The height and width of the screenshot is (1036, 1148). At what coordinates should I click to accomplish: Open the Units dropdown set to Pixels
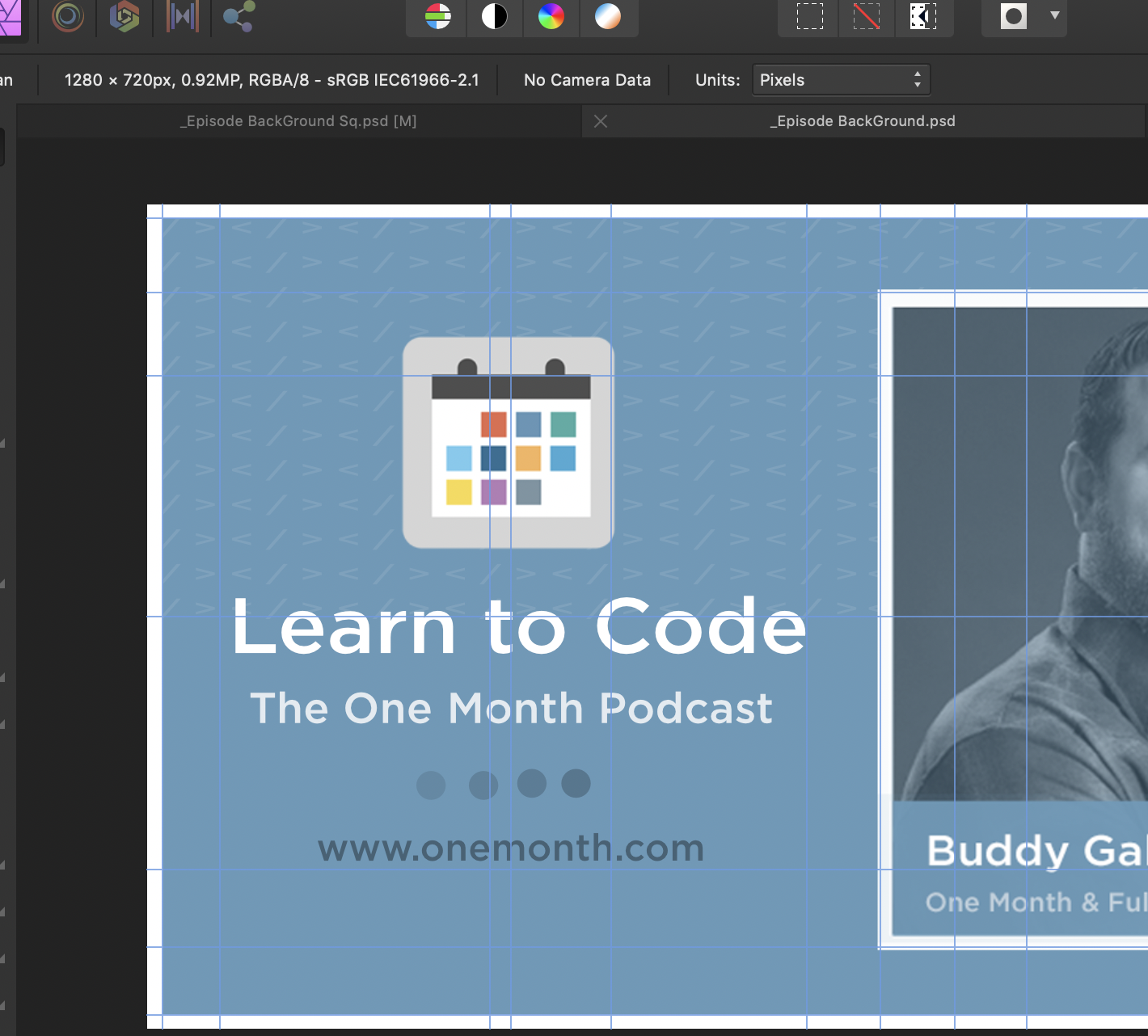[841, 80]
